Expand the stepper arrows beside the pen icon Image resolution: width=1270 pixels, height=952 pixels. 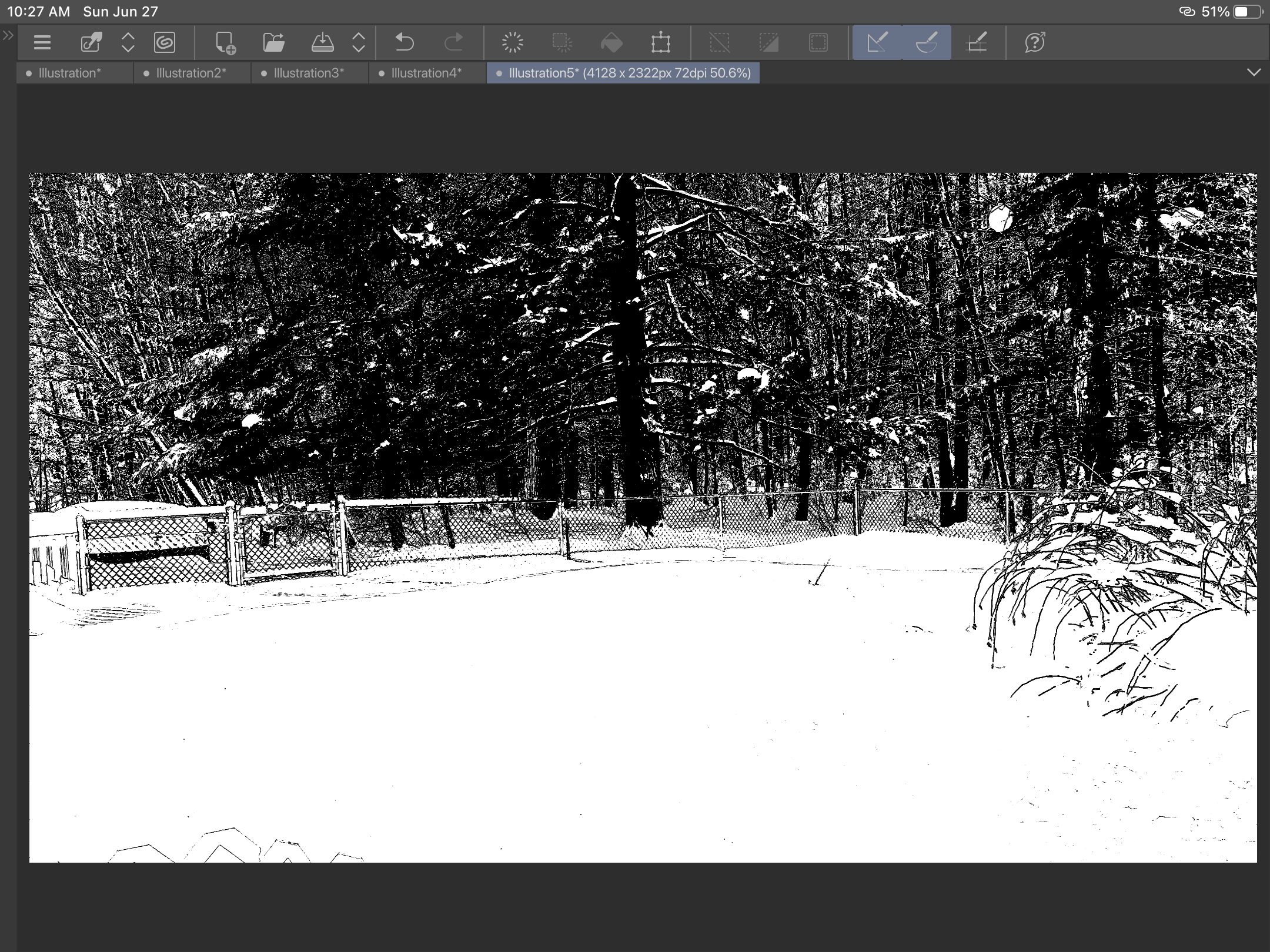click(x=128, y=42)
